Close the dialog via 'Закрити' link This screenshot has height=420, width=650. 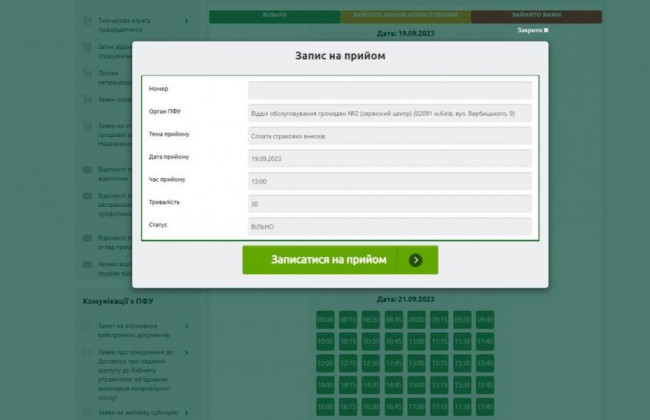(532, 31)
